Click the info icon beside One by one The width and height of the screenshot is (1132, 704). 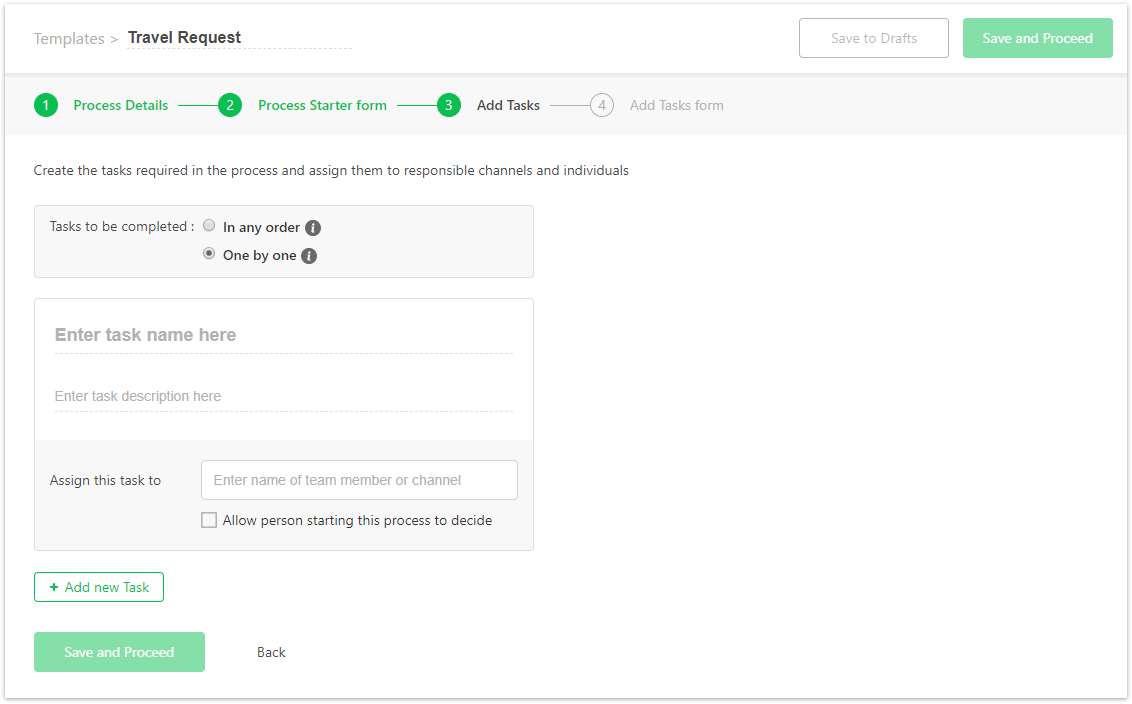(309, 256)
